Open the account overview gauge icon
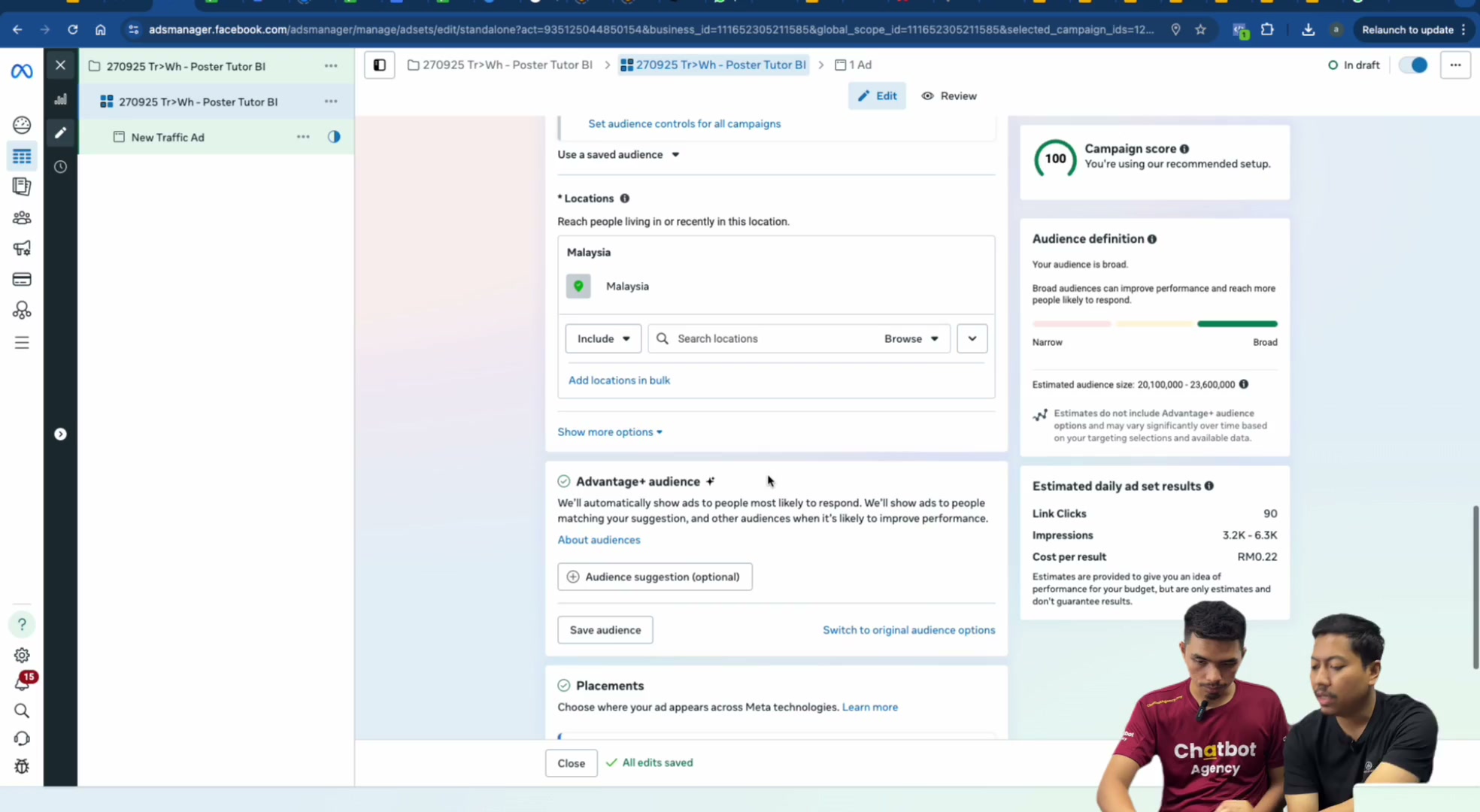 point(22,125)
